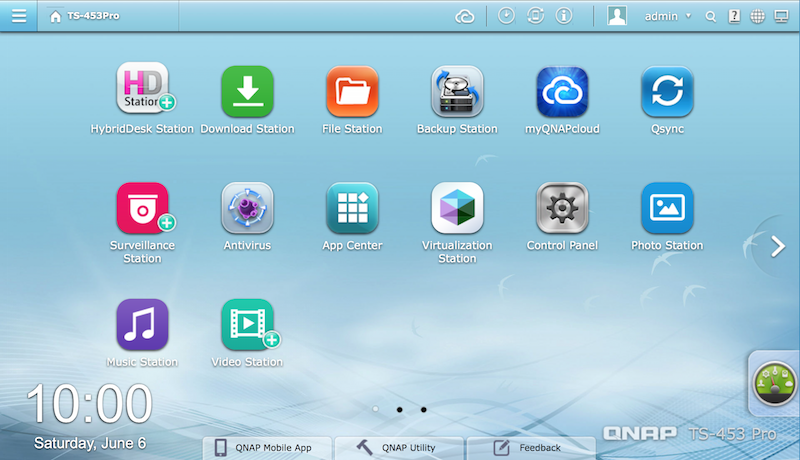Open Photo Station
This screenshot has height=460, width=800.
(667, 208)
